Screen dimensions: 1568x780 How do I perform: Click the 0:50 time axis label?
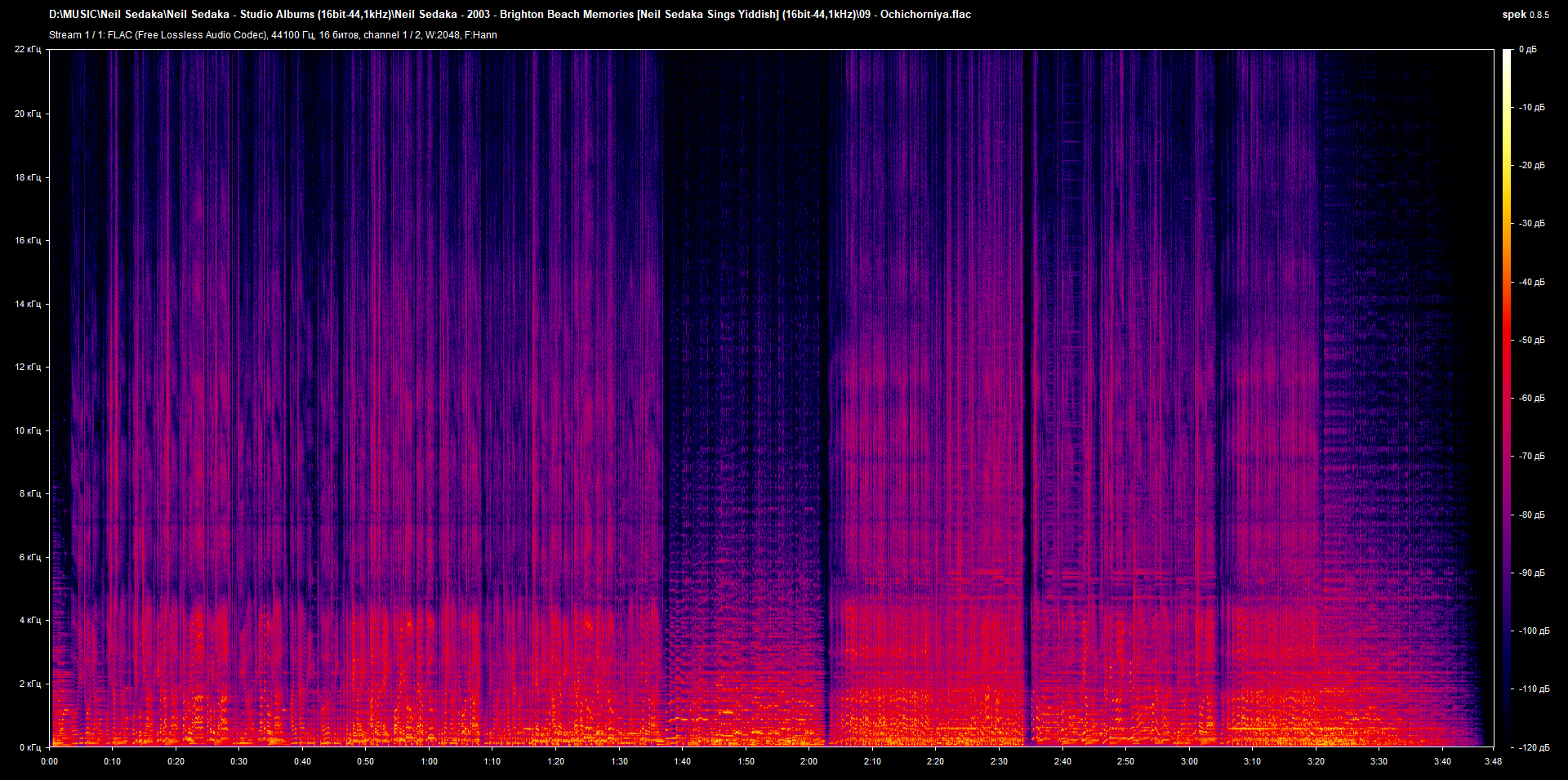tap(366, 761)
